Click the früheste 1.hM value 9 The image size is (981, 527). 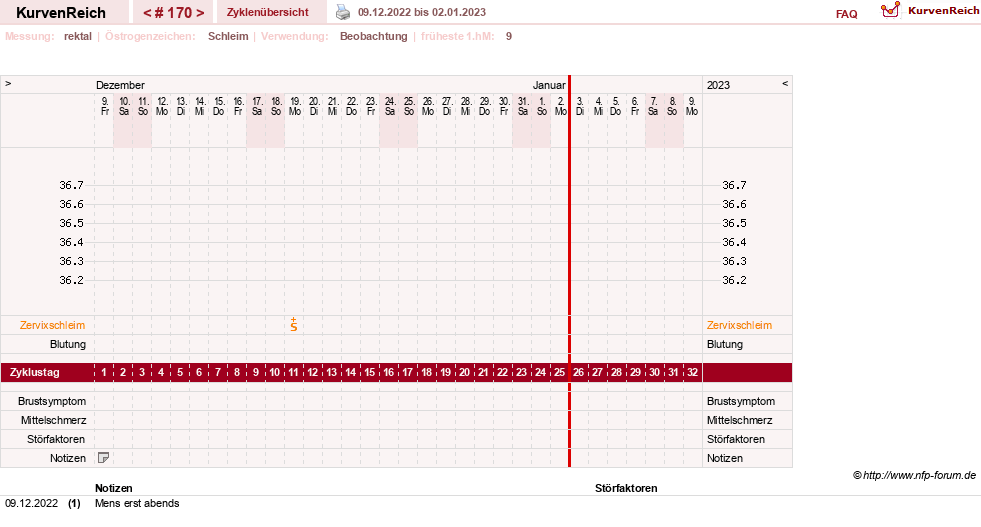click(509, 36)
